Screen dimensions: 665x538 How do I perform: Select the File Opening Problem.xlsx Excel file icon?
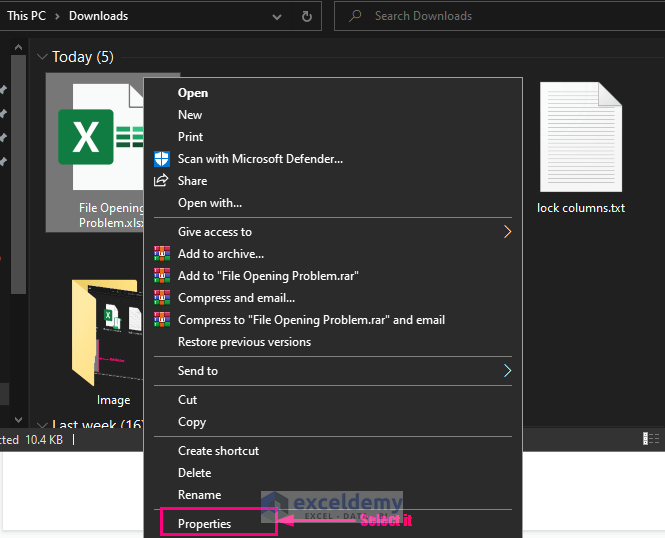[101, 137]
